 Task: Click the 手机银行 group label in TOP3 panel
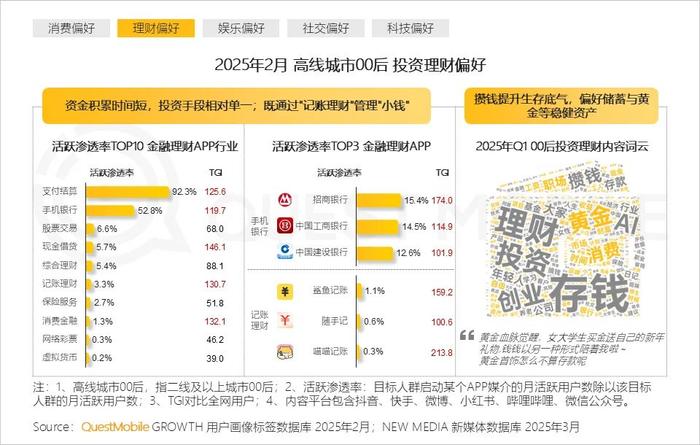pyautogui.click(x=259, y=226)
